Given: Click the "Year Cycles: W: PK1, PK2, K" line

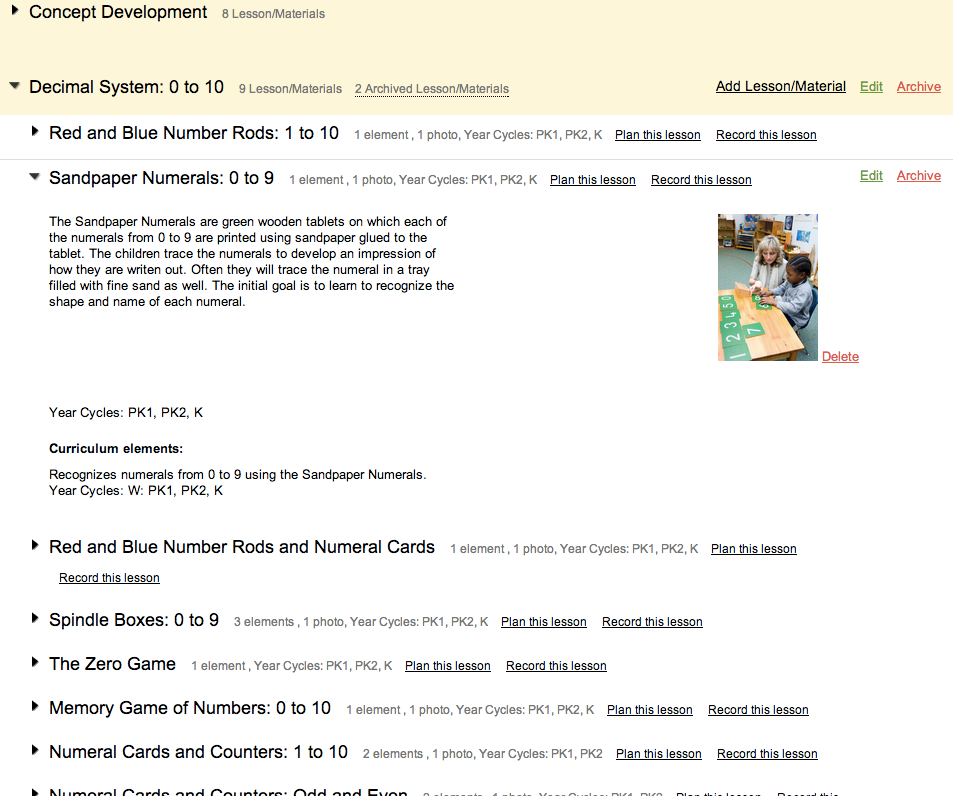Looking at the screenshot, I should (x=136, y=490).
